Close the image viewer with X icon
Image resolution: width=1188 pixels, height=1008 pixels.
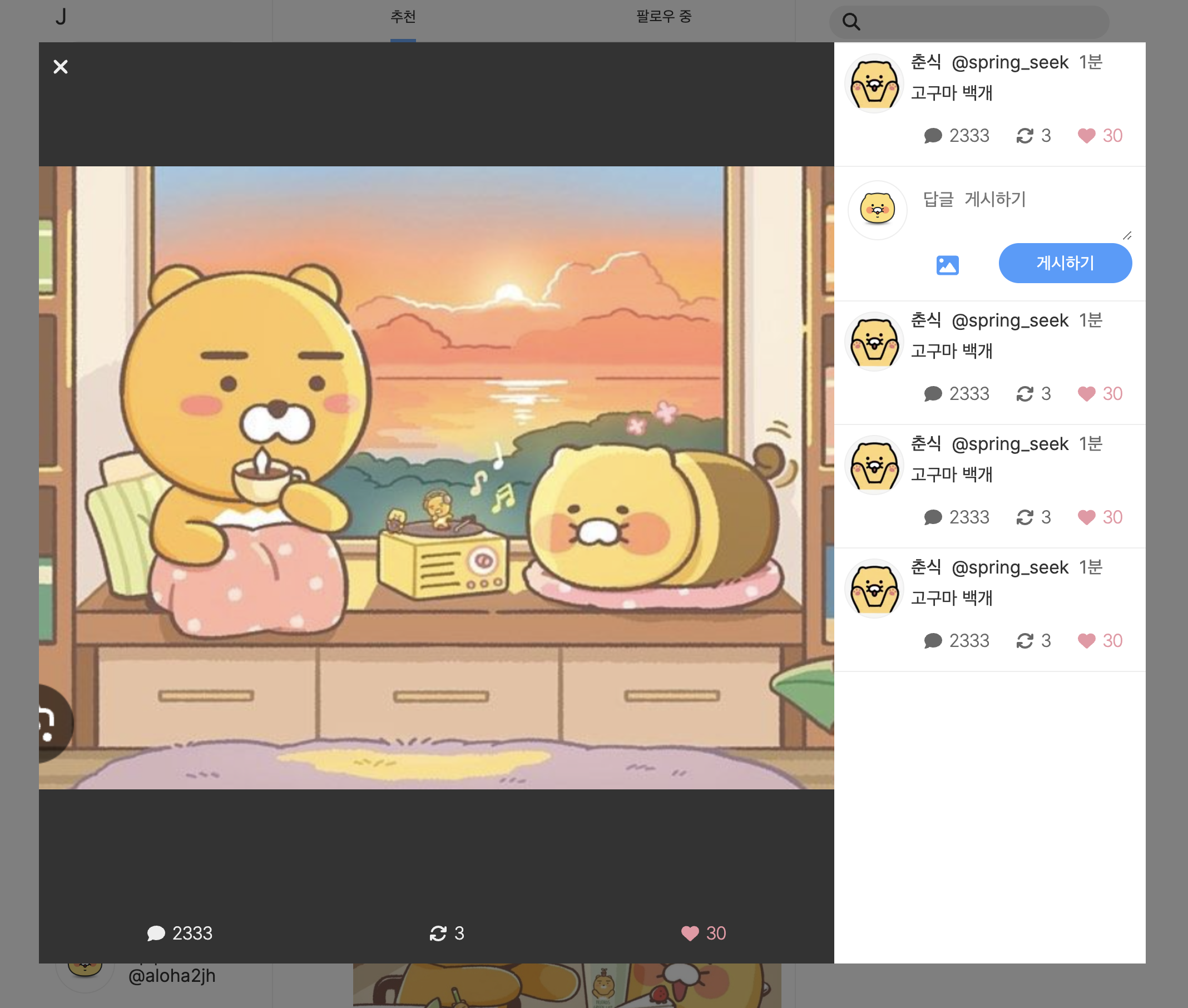[x=61, y=67]
